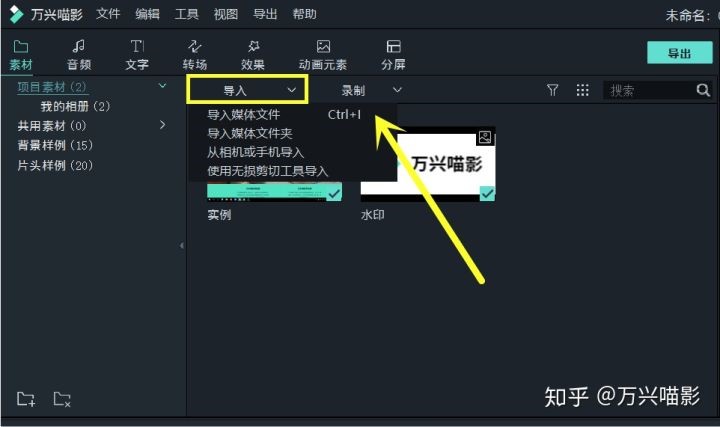Select 共用素材 (0) in the tree
720x427 pixels.
(x=52, y=126)
